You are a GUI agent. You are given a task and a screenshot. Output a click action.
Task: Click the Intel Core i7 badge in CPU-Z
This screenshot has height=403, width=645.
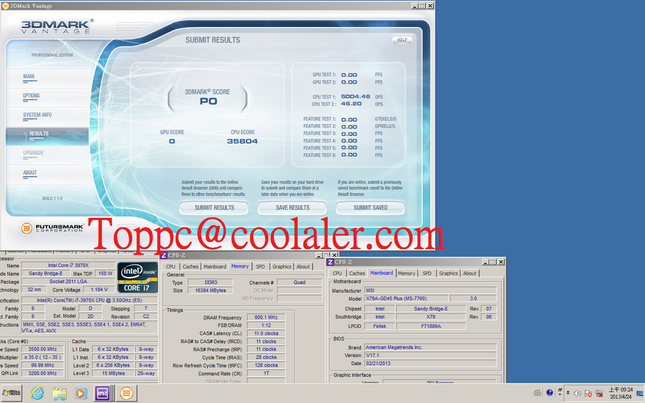point(137,277)
